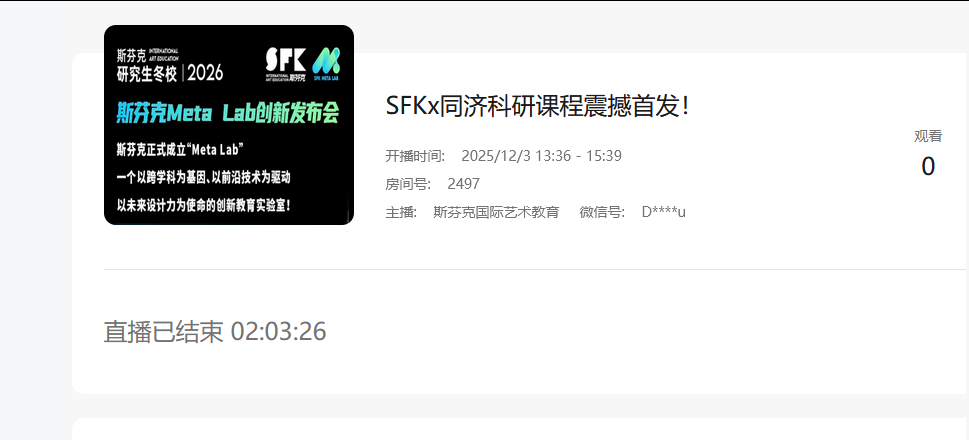
Task: Open the live stream cover thumbnail
Action: coord(229,125)
